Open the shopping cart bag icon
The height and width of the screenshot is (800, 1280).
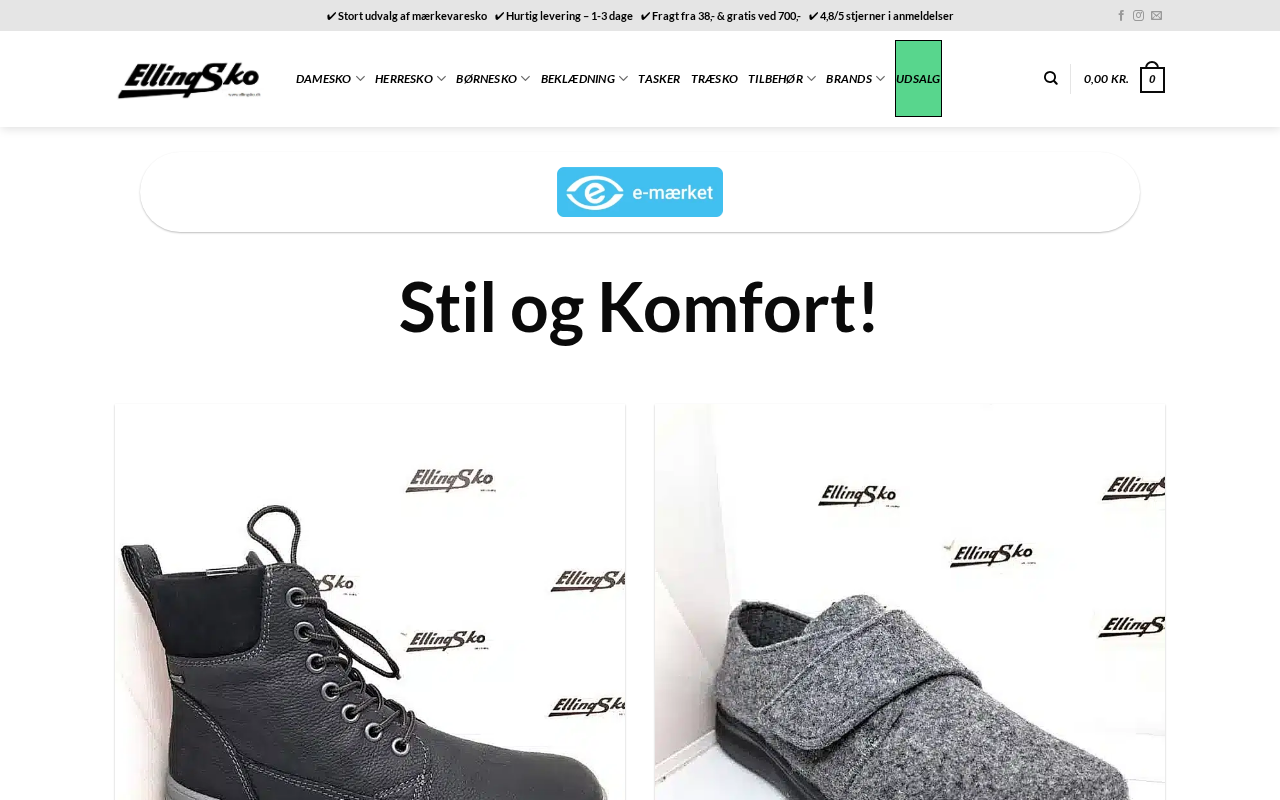[1152, 78]
